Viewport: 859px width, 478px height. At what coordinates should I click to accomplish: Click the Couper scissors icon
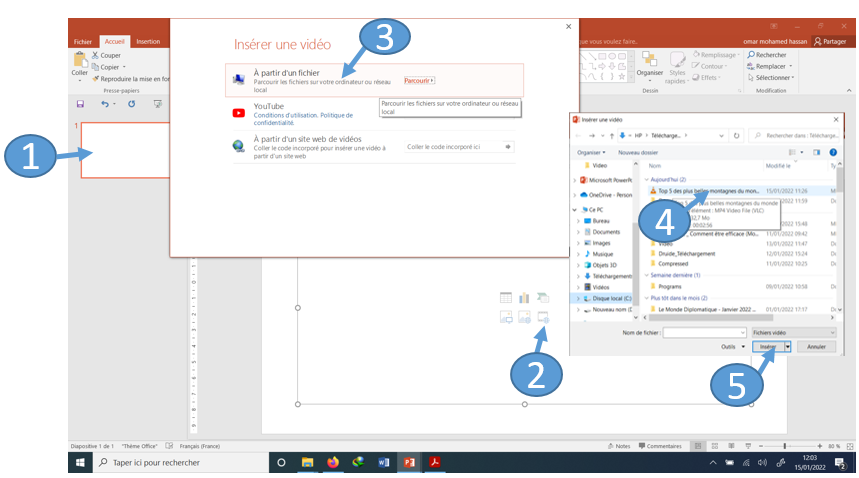[x=95, y=56]
